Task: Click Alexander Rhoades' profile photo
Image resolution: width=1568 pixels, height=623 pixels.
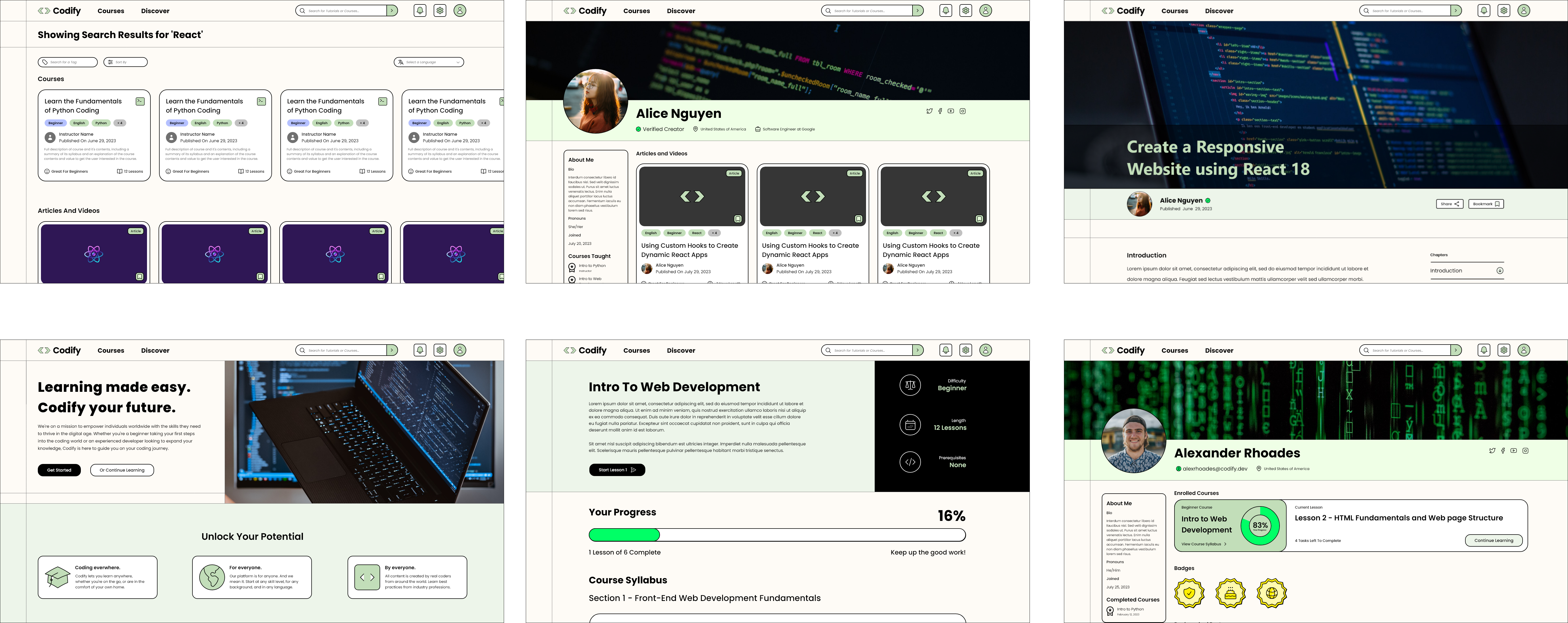Action: 1134,440
